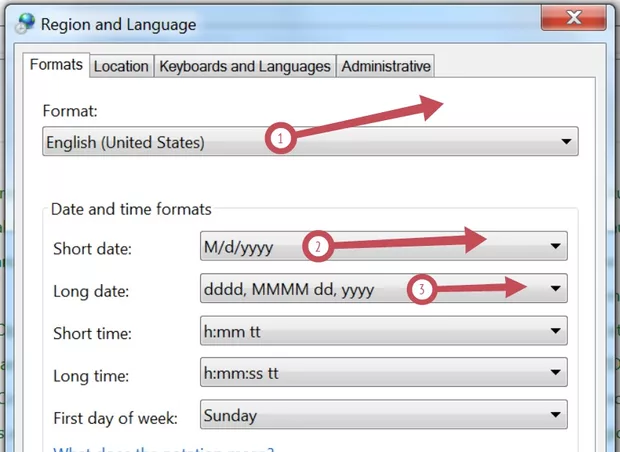This screenshot has width=620, height=452.
Task: Expand the Long time h:mm:ss tt dropdown
Action: coord(555,373)
